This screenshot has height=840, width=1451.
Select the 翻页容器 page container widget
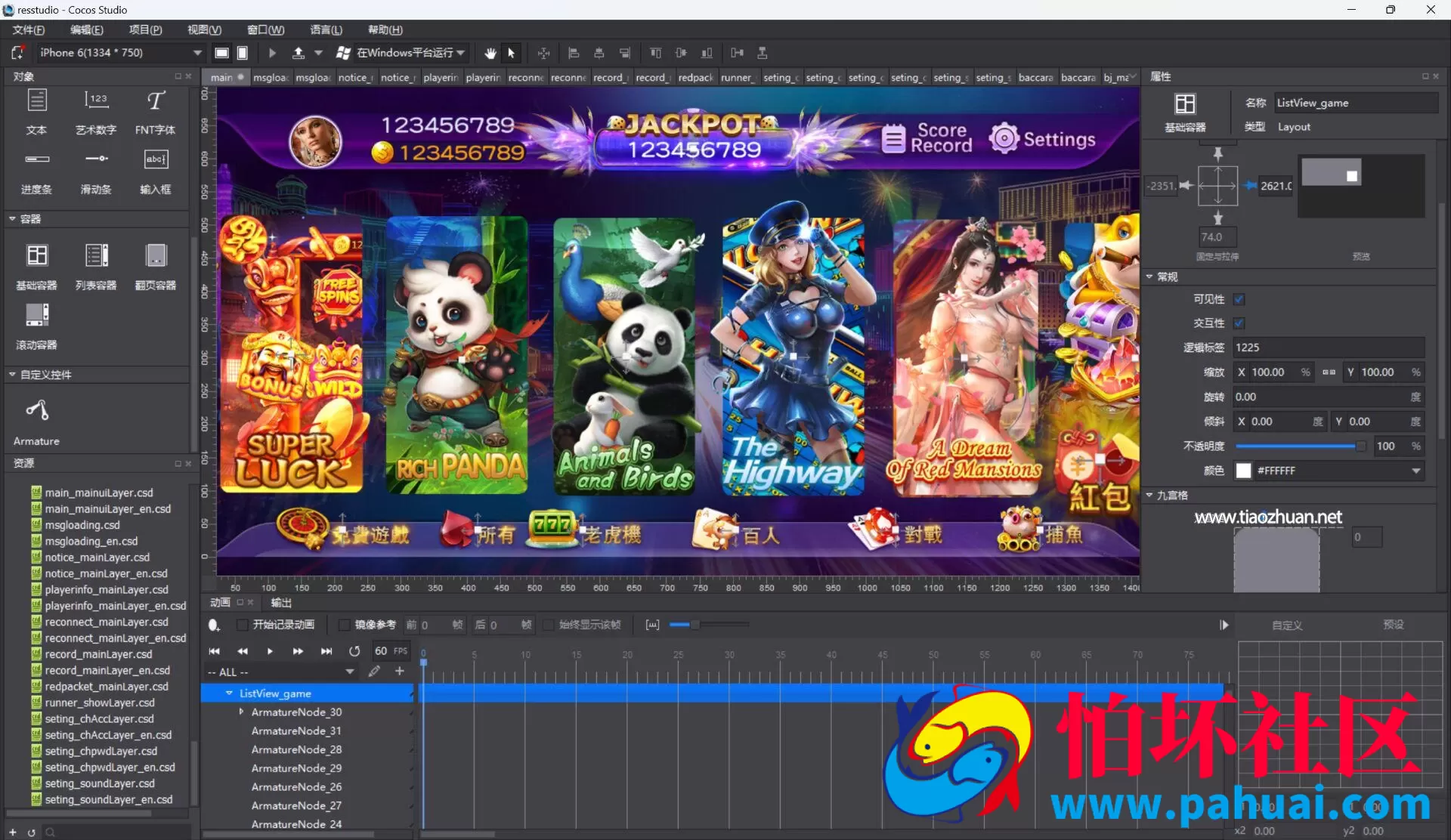[x=155, y=267]
